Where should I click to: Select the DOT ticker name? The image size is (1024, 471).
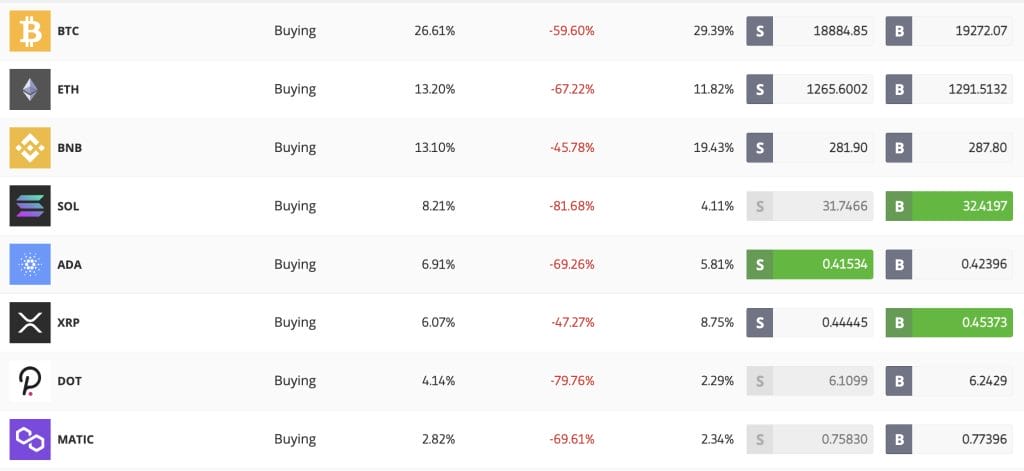click(x=69, y=381)
